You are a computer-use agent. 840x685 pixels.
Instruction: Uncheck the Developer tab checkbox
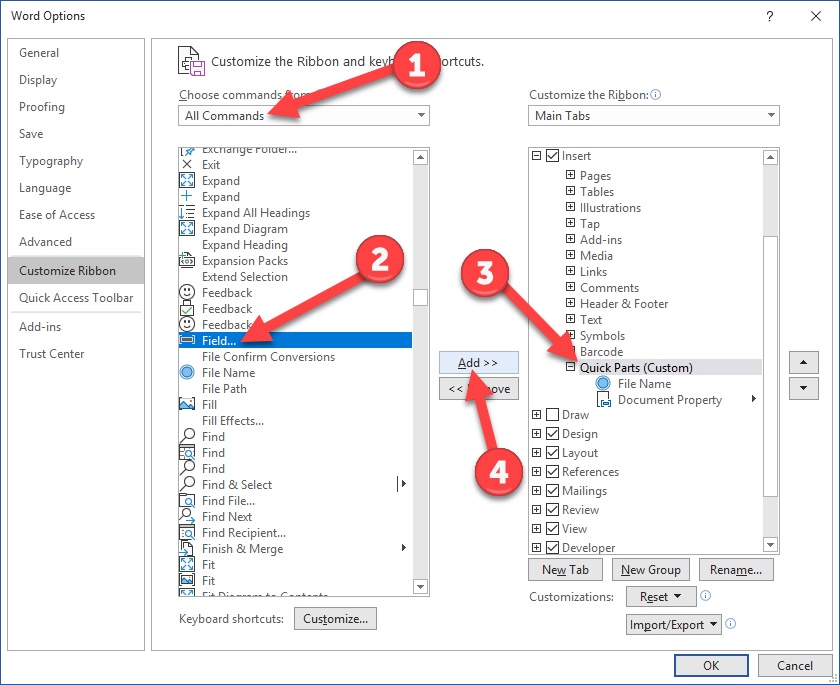tap(552, 547)
